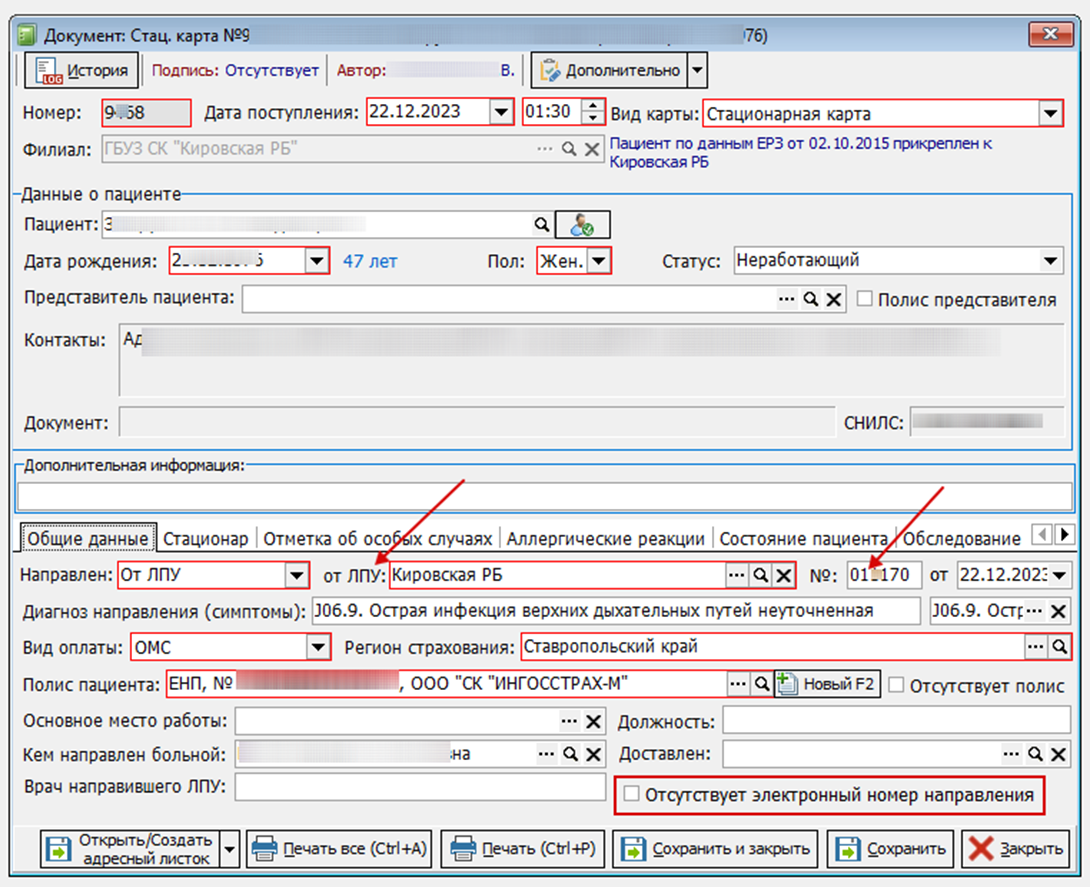The image size is (1090, 887).
Task: Open the Полис пациента ellipsis selector
Action: (x=738, y=684)
